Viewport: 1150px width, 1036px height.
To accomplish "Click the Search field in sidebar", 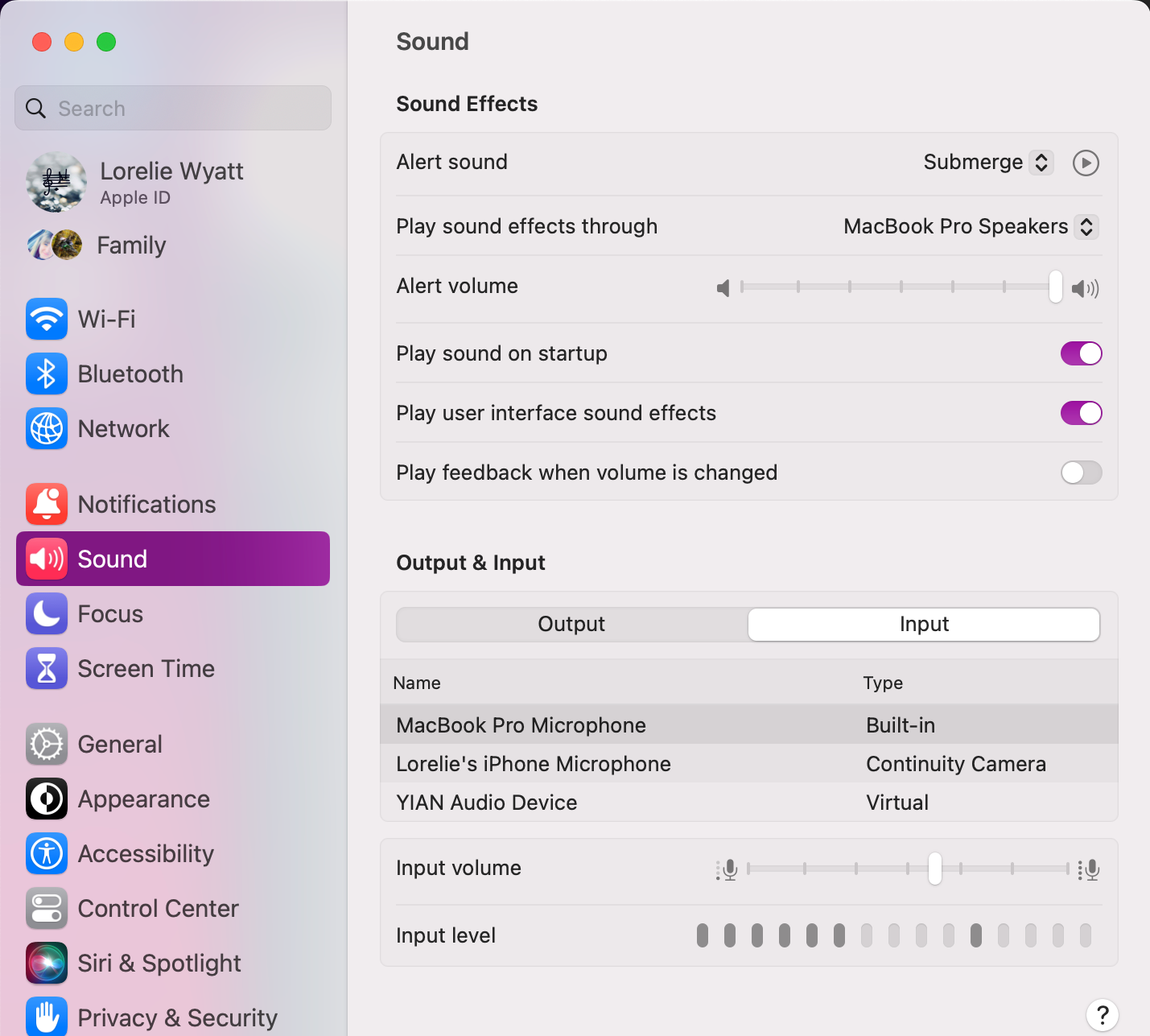I will pyautogui.click(x=173, y=109).
